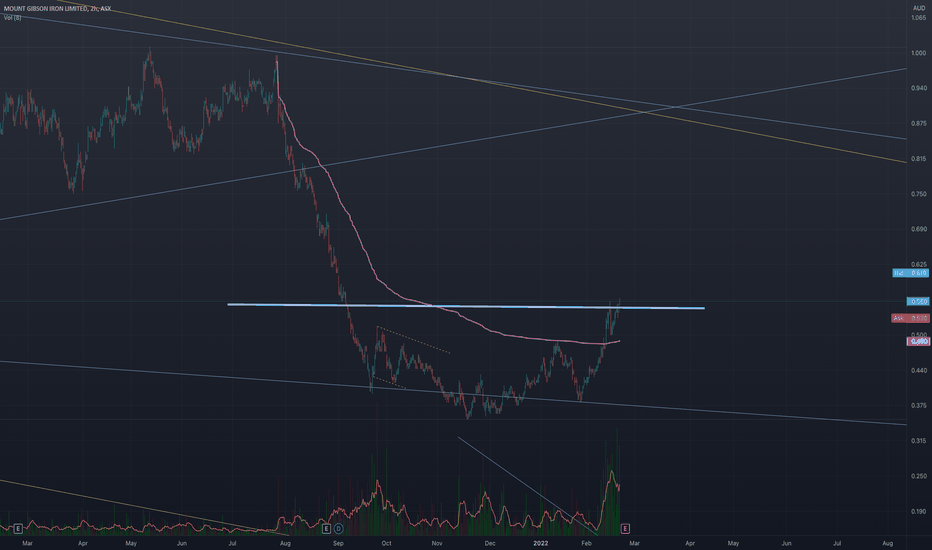Click the dividend D marker near Sep
Viewport: 932px width, 550px height.
point(338,529)
